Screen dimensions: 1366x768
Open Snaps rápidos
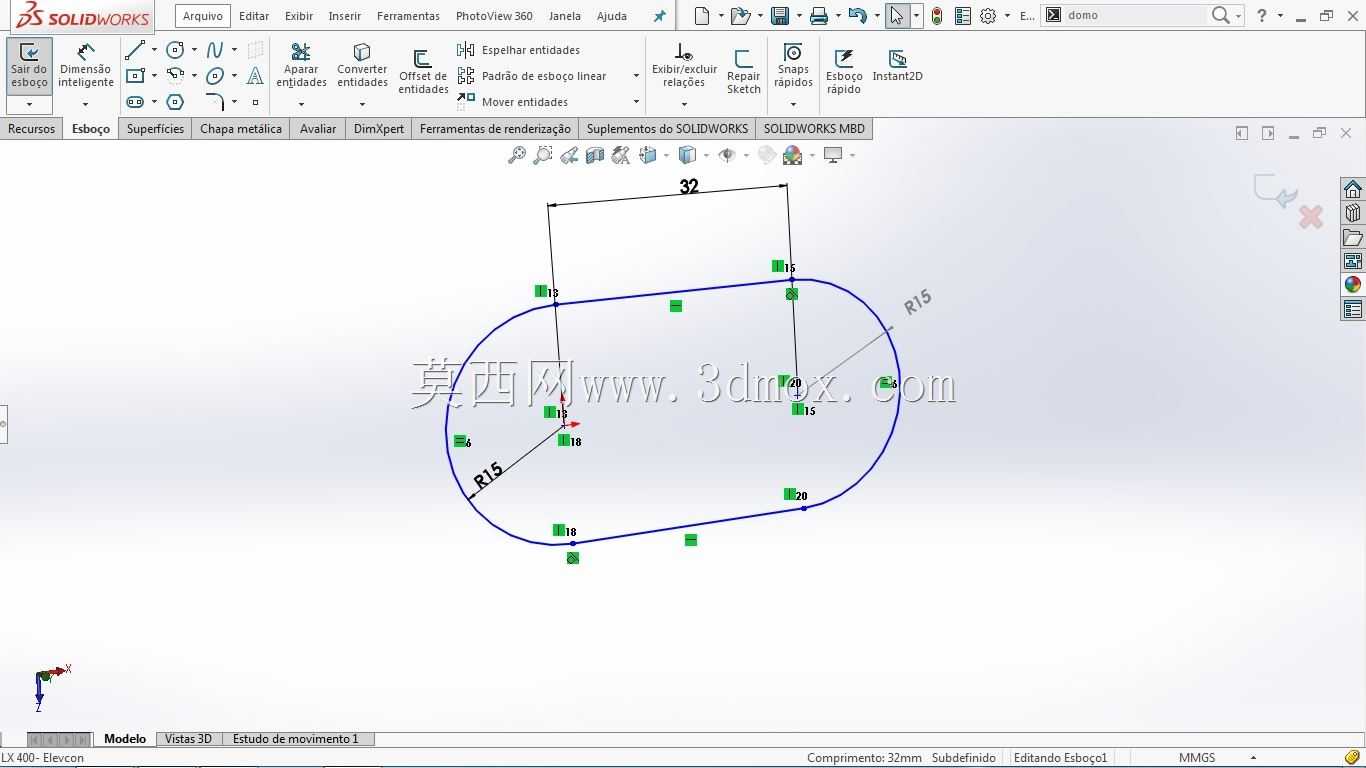pos(793,66)
